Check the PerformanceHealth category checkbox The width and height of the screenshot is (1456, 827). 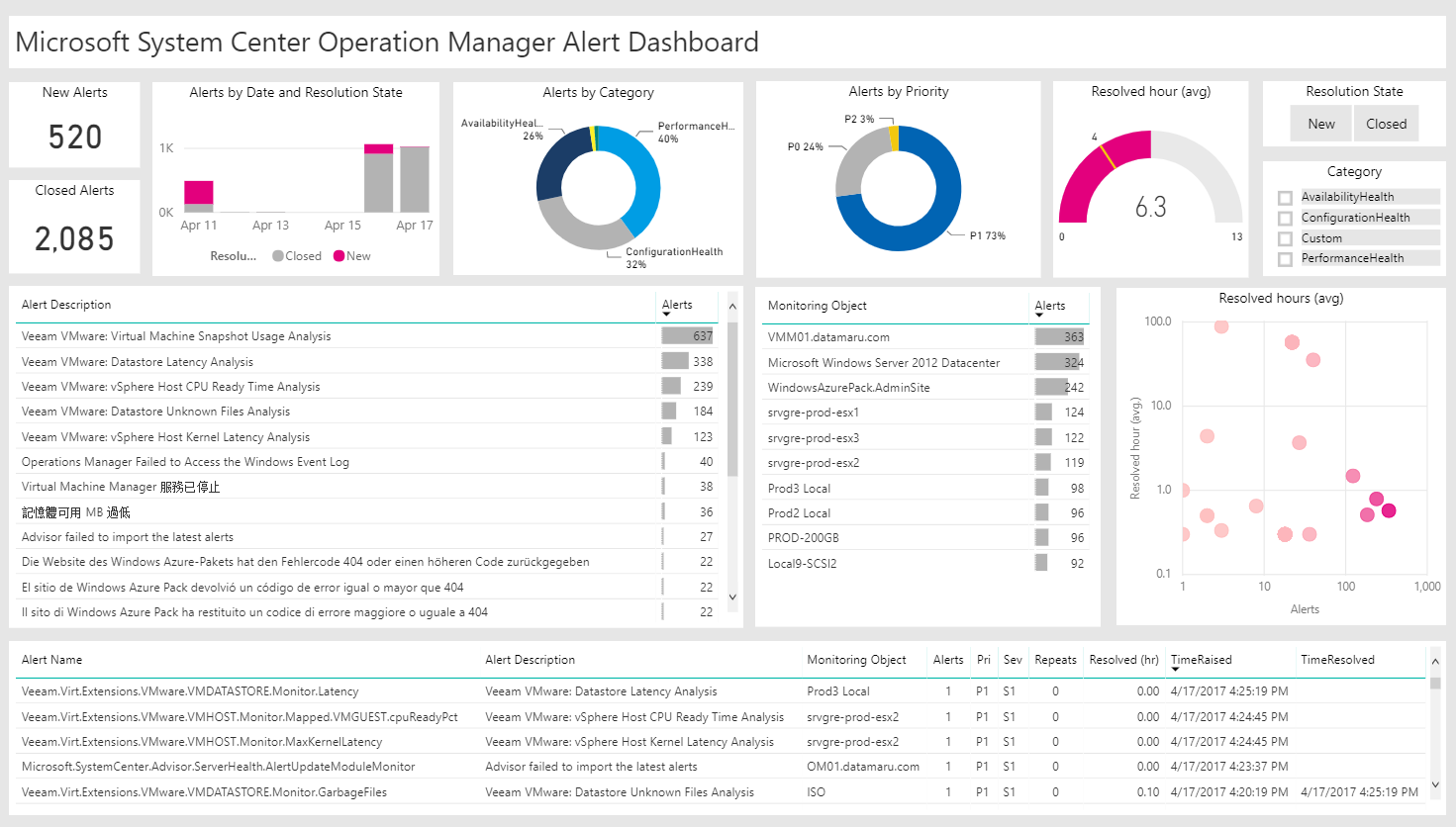(x=1285, y=259)
